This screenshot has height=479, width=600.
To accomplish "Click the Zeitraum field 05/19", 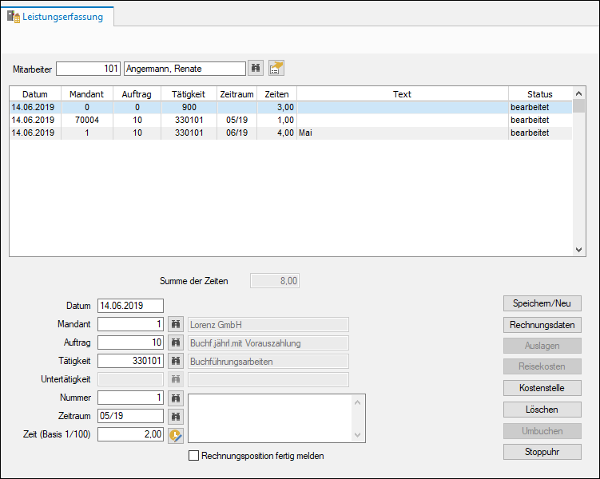I will coord(130,416).
